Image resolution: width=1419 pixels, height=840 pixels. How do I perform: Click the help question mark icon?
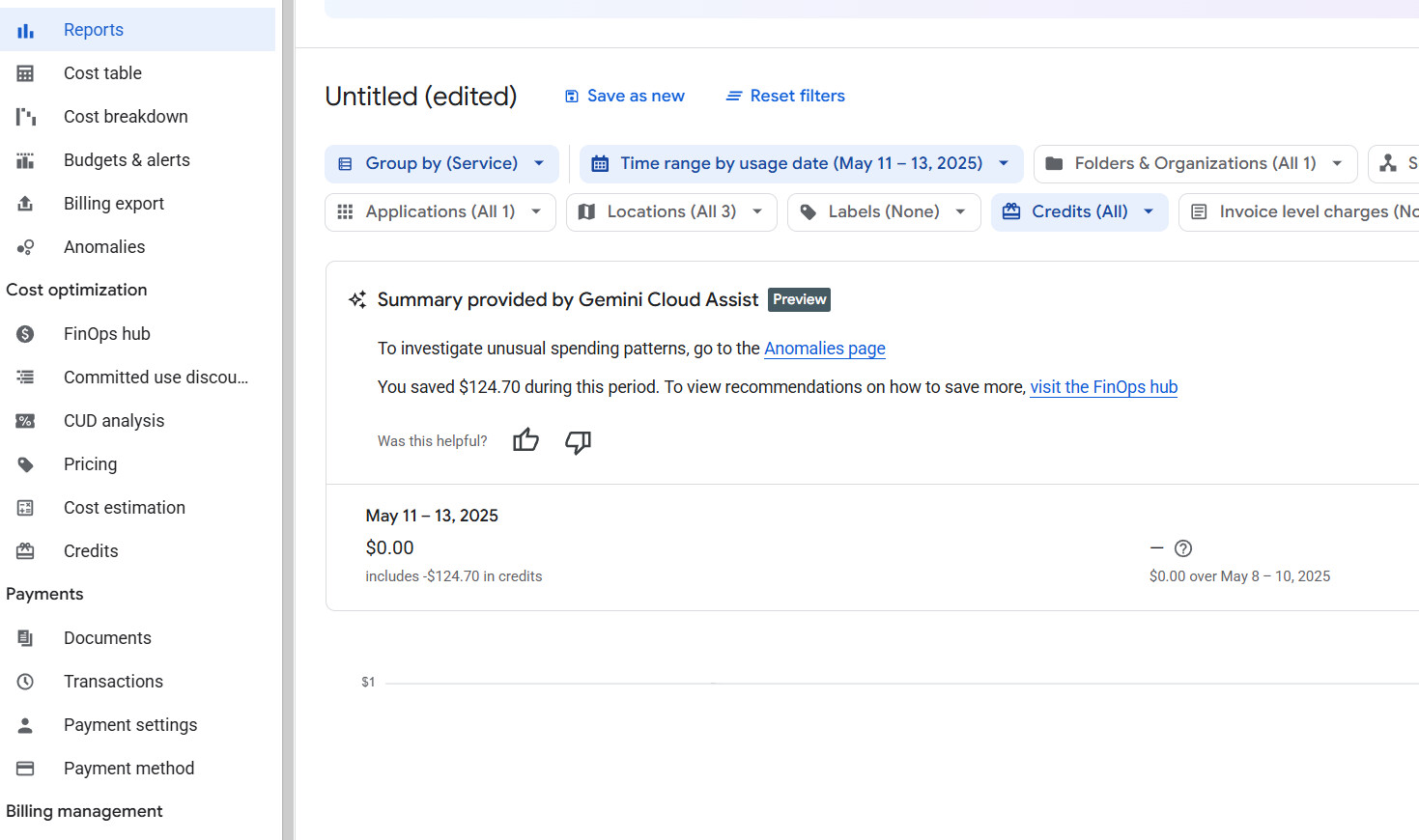[x=1182, y=548]
